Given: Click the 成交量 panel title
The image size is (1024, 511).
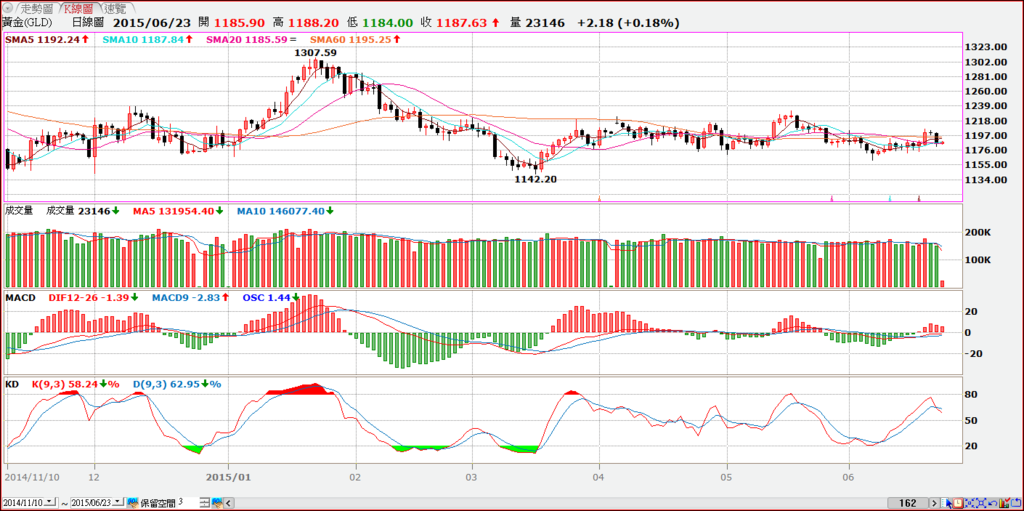Looking at the screenshot, I should point(19,210).
